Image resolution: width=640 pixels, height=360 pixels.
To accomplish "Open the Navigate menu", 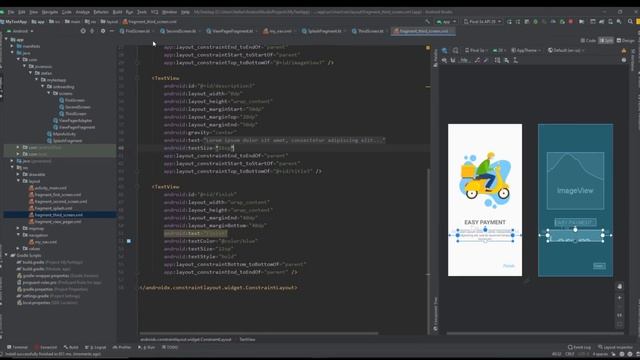I will coord(50,12).
